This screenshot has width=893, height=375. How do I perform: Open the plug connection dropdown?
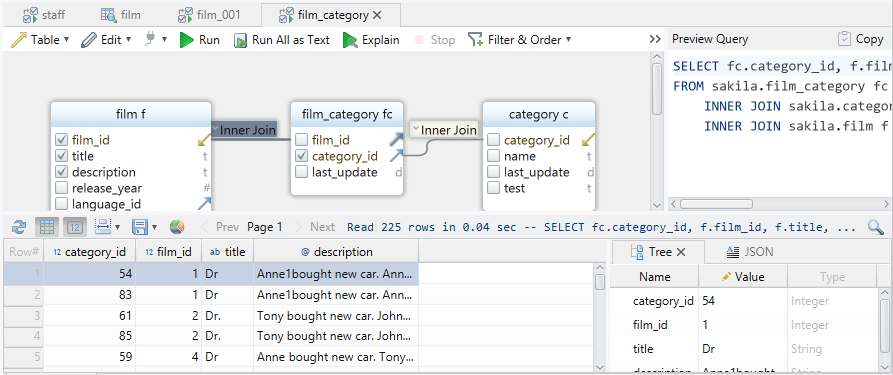coord(156,40)
